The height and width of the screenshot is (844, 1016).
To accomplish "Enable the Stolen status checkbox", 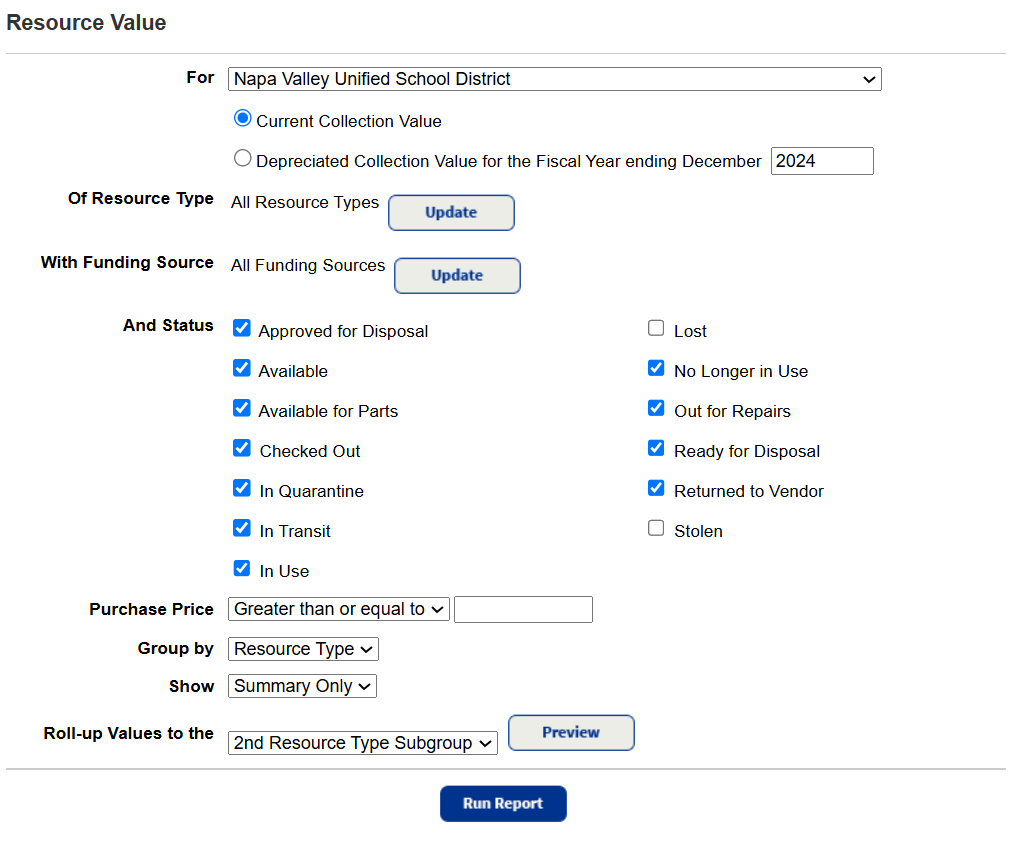I will point(656,527).
